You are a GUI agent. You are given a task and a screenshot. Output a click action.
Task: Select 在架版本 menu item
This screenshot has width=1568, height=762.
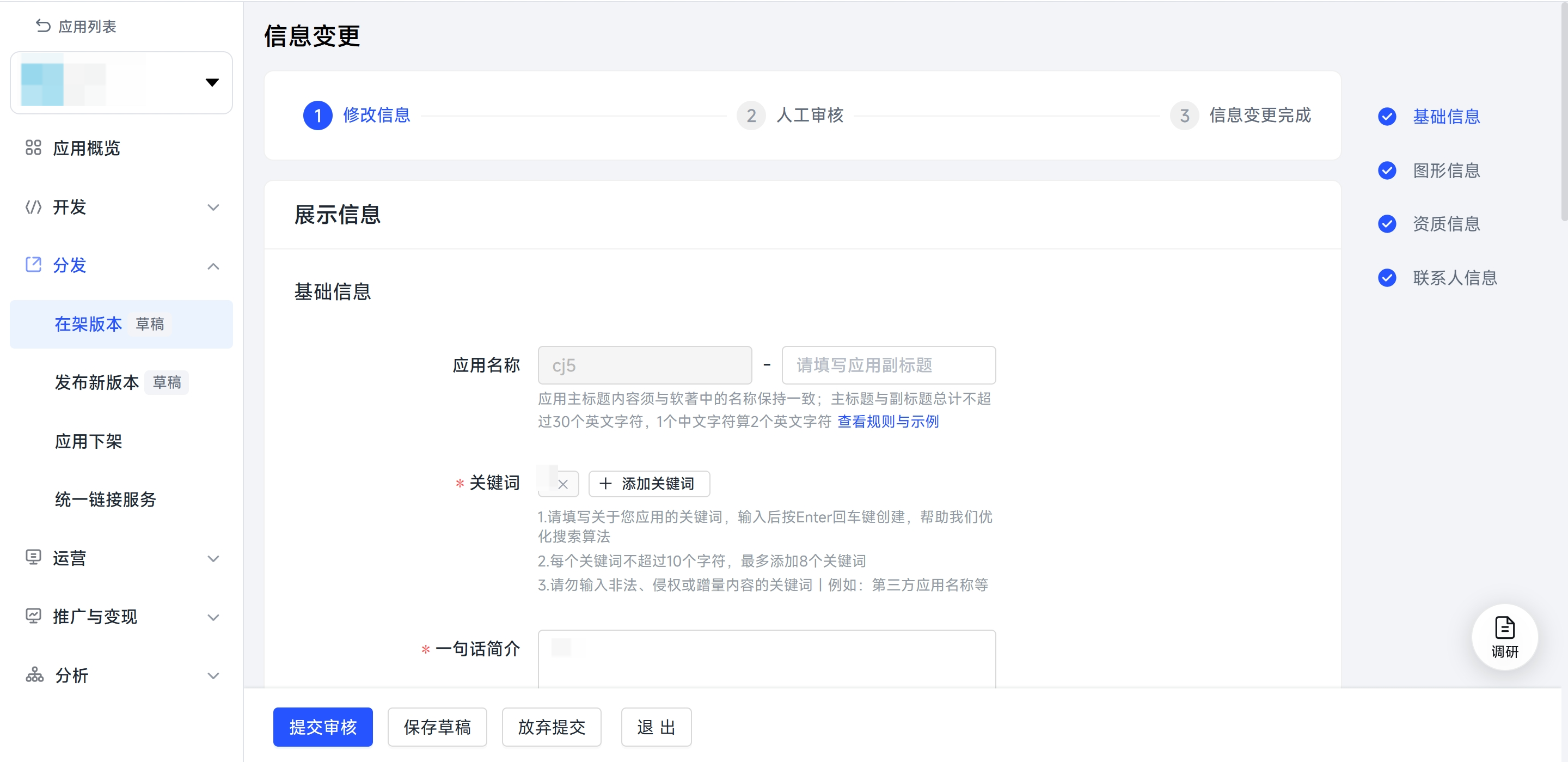coord(121,324)
